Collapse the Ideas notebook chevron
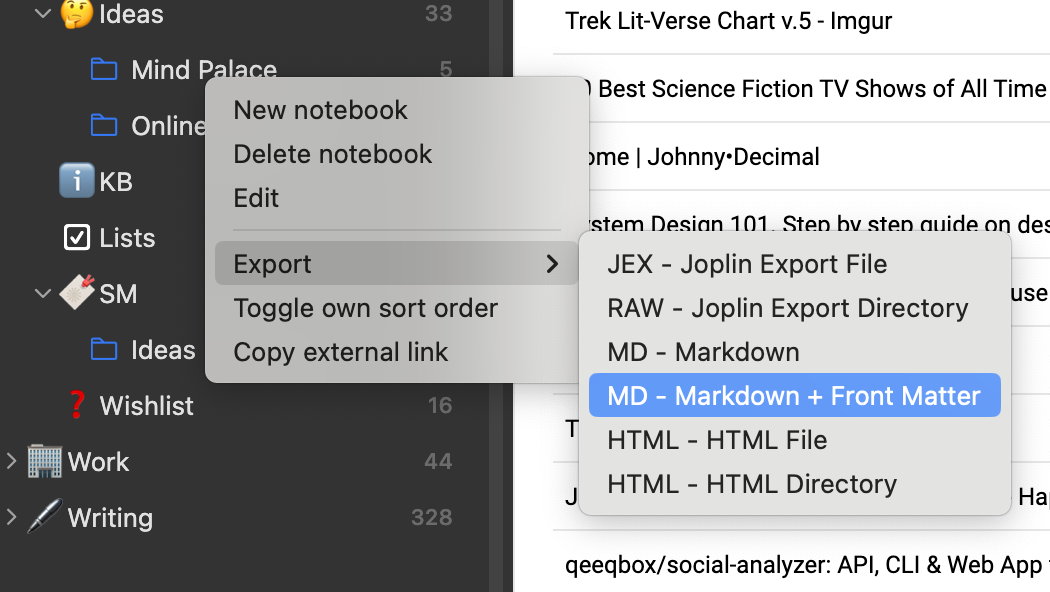The height and width of the screenshot is (592, 1050). (x=43, y=14)
